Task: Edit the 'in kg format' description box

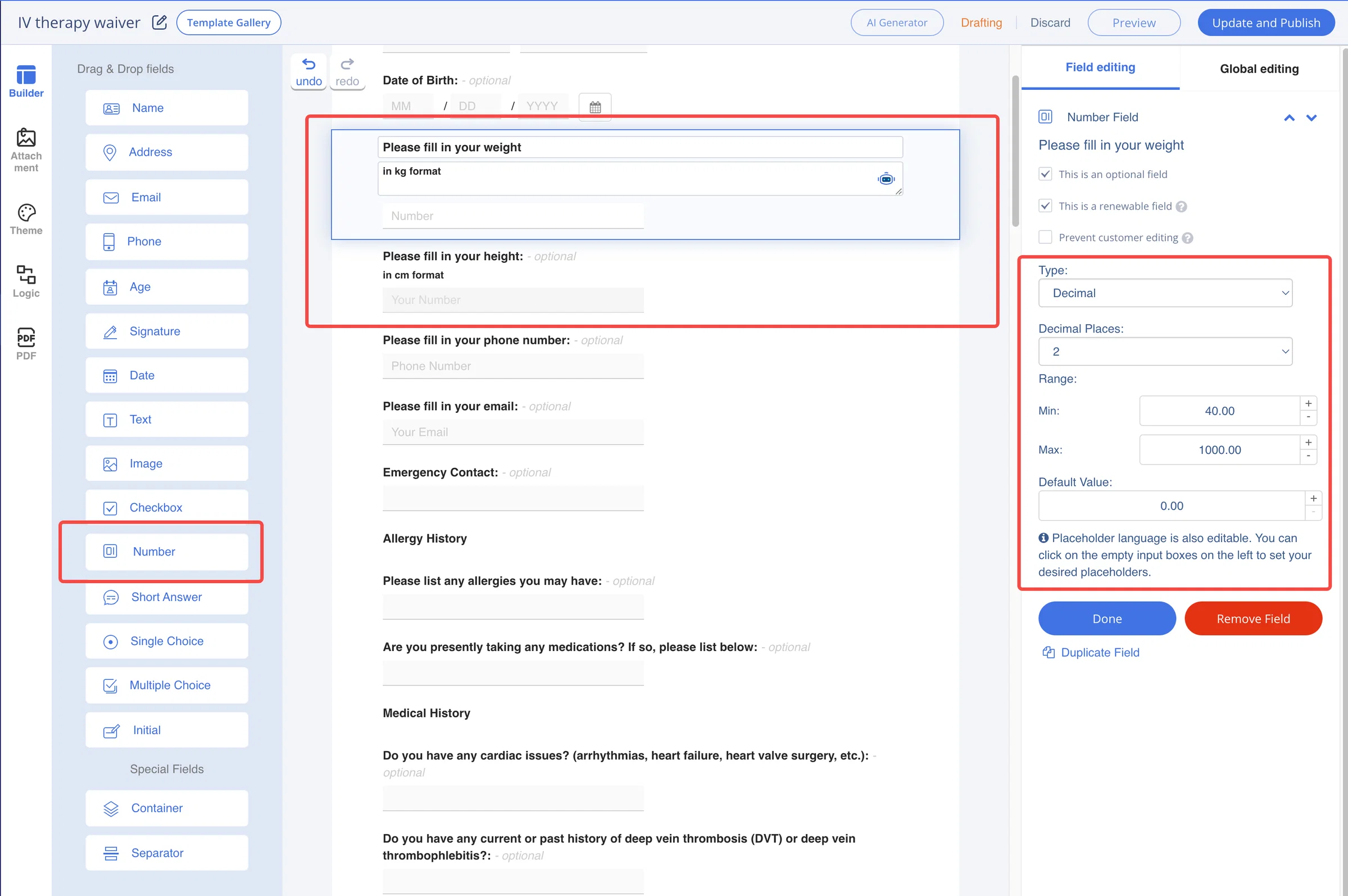Action: 640,179
